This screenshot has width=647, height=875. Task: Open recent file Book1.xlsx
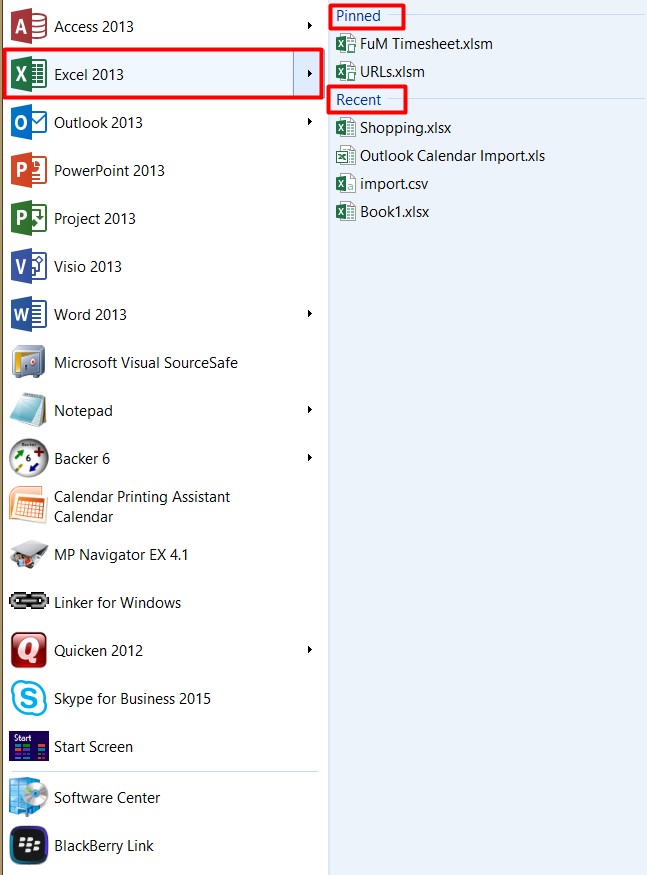tap(394, 211)
